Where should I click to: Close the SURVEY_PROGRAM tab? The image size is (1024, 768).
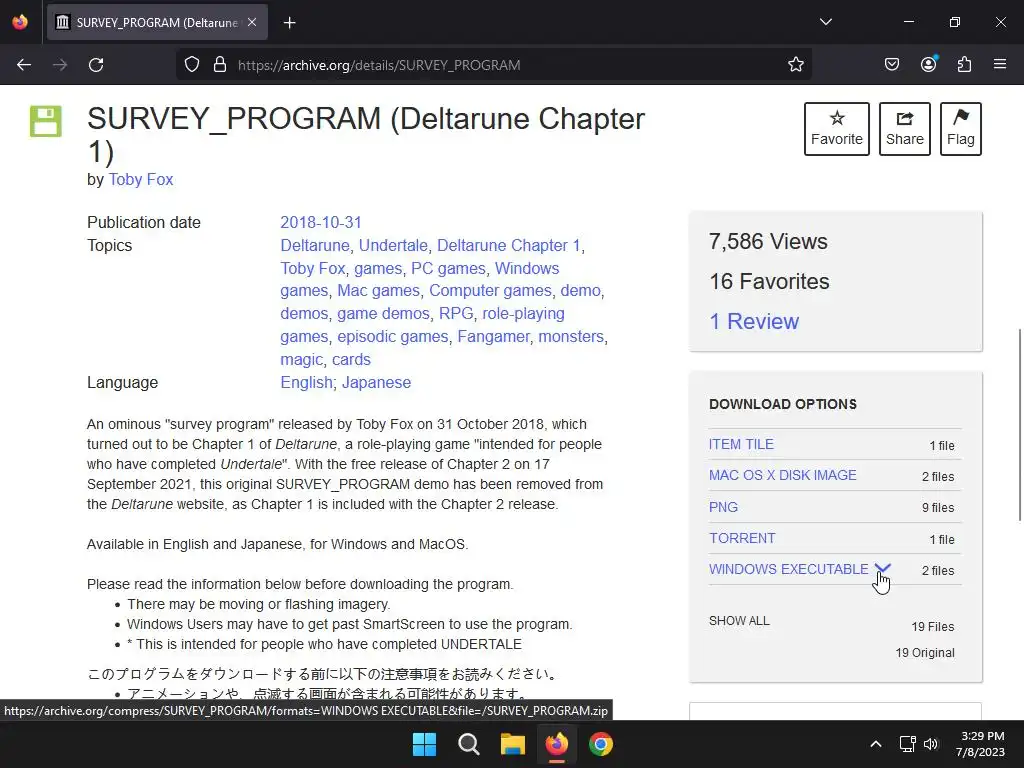[x=252, y=22]
